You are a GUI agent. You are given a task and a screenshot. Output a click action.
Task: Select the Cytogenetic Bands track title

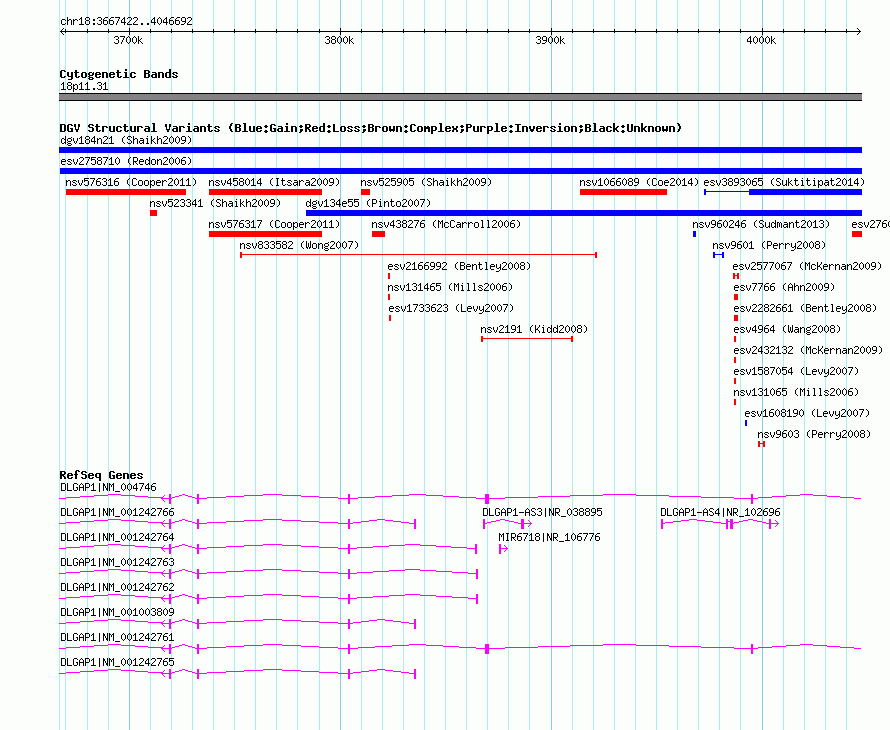point(119,74)
